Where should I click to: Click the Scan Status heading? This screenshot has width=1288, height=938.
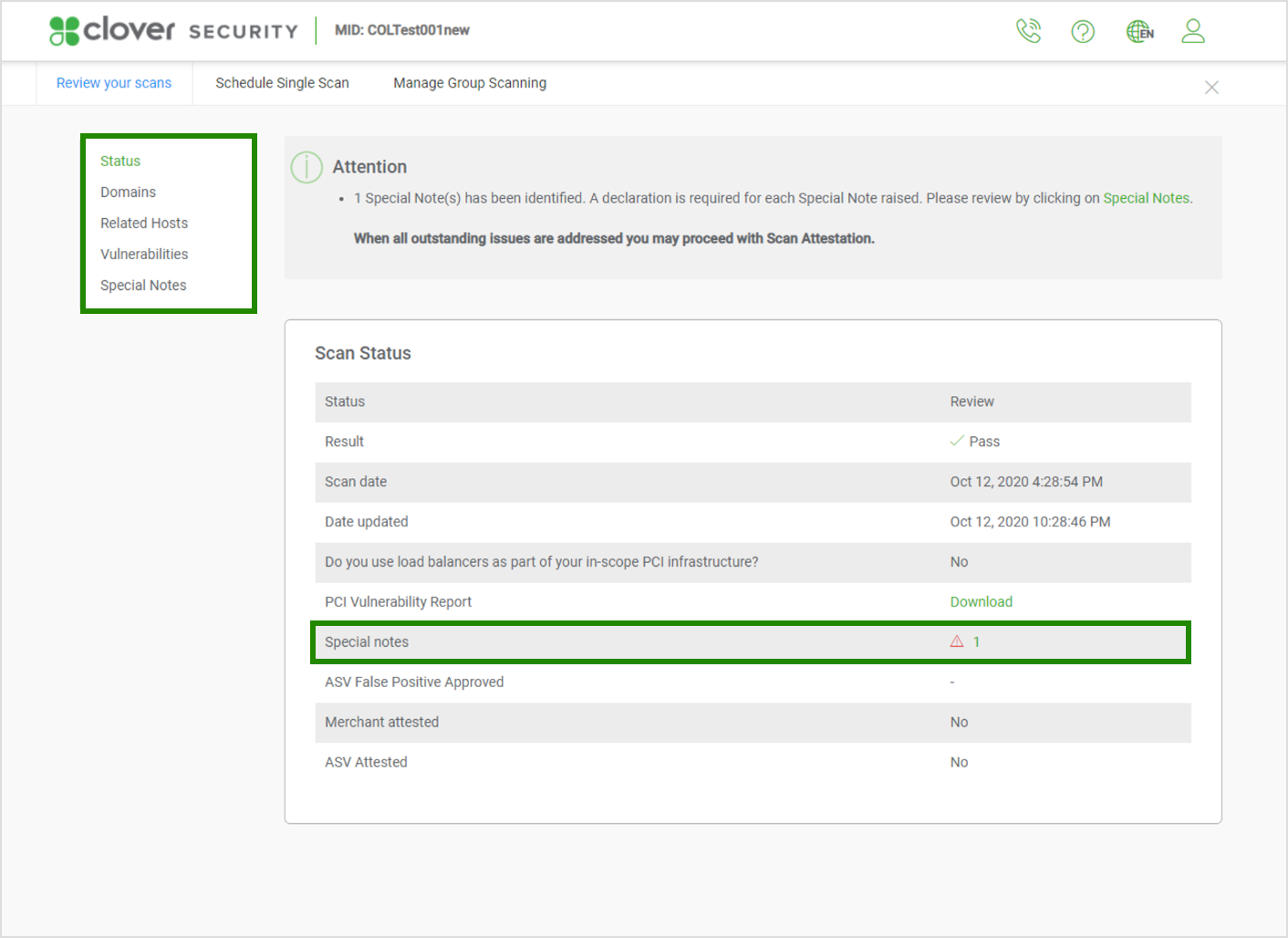(363, 353)
